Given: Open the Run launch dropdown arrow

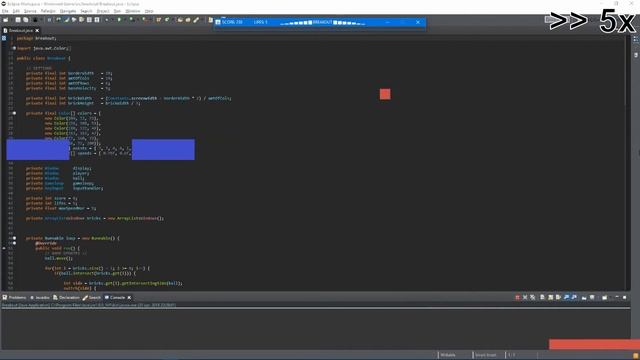Looking at the screenshot, I should coord(124,20).
